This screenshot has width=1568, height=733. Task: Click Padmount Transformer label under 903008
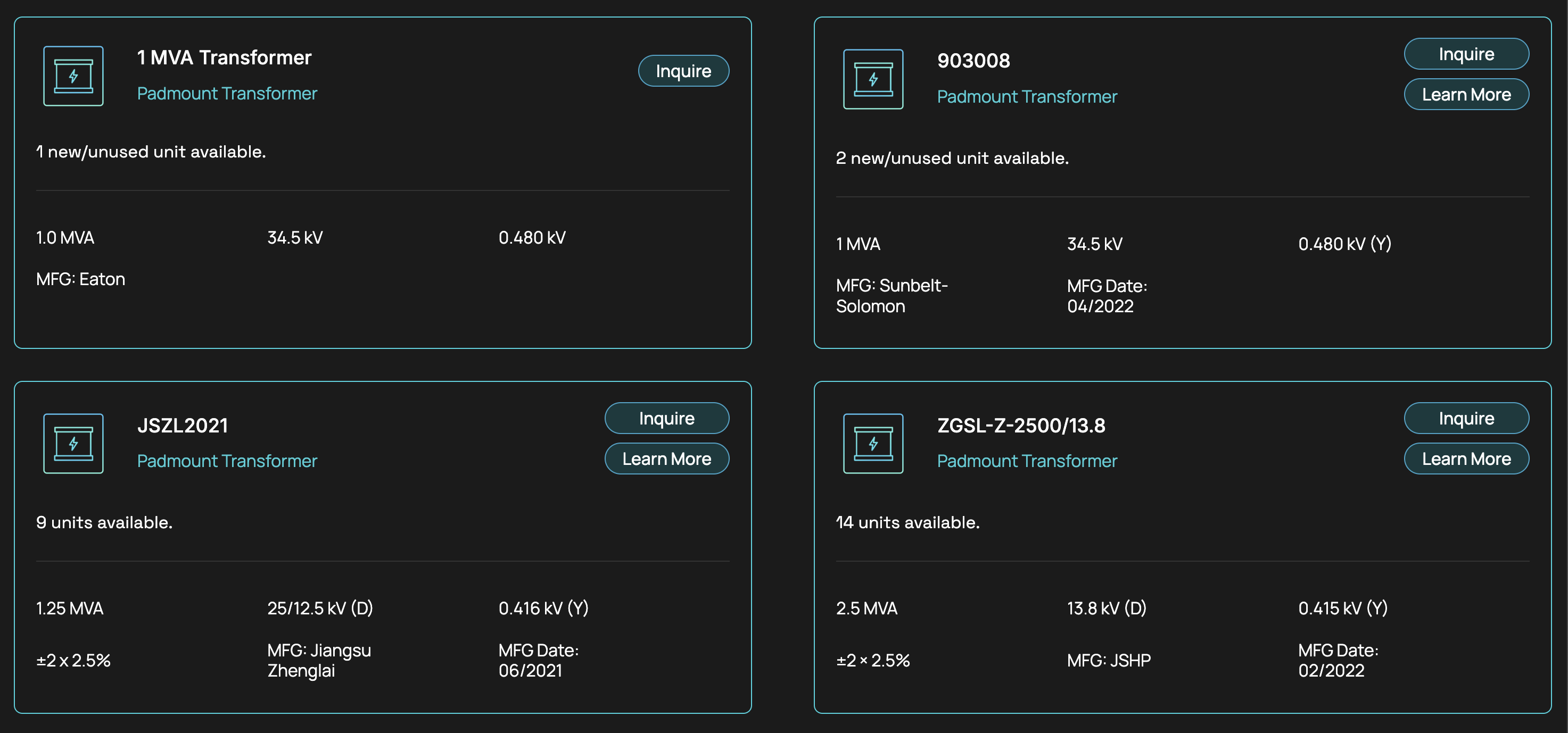click(1027, 96)
